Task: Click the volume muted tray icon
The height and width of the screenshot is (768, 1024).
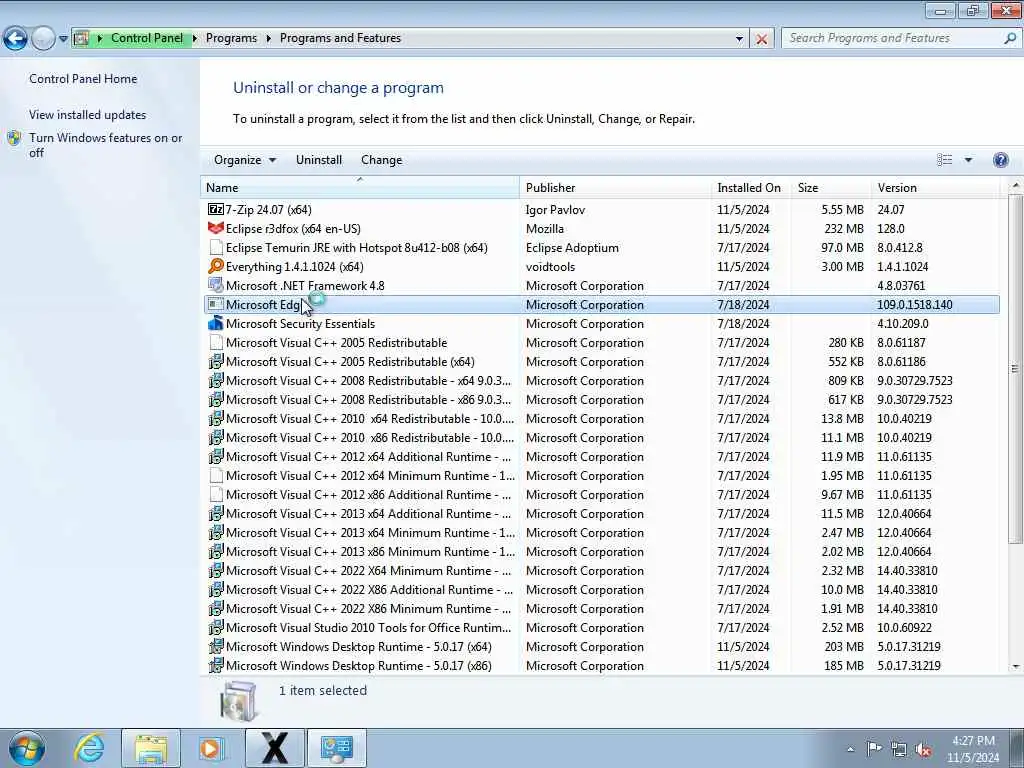Action: tap(923, 749)
